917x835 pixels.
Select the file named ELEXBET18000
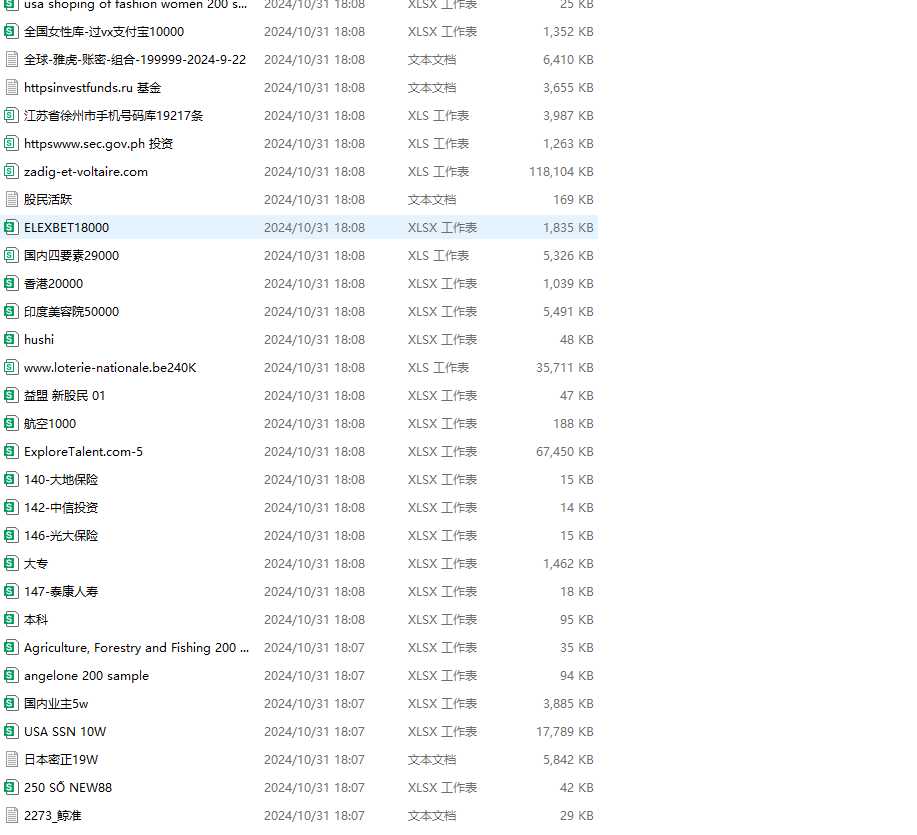(x=67, y=227)
